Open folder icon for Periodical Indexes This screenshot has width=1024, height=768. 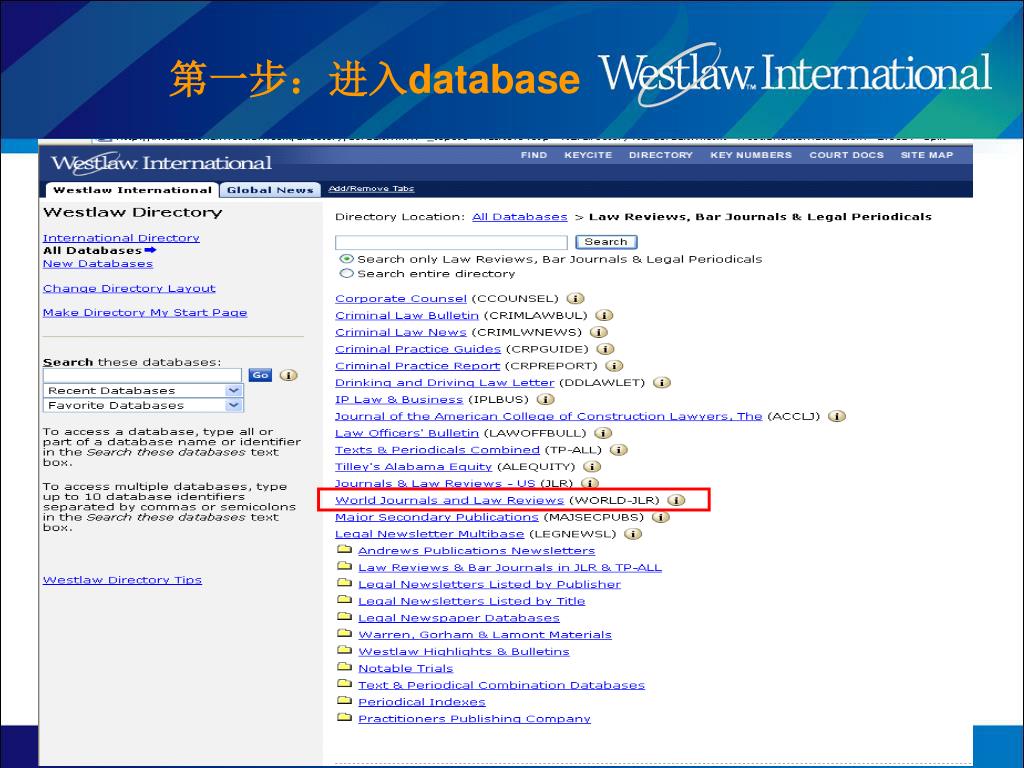tap(344, 701)
